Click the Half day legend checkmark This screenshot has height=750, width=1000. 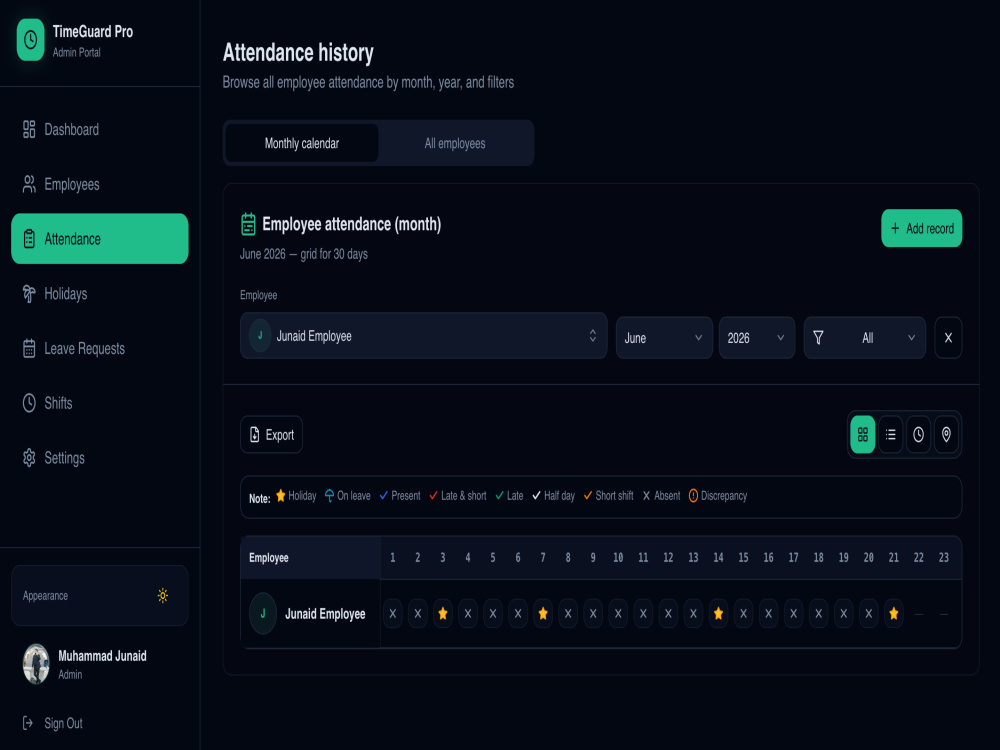point(536,496)
